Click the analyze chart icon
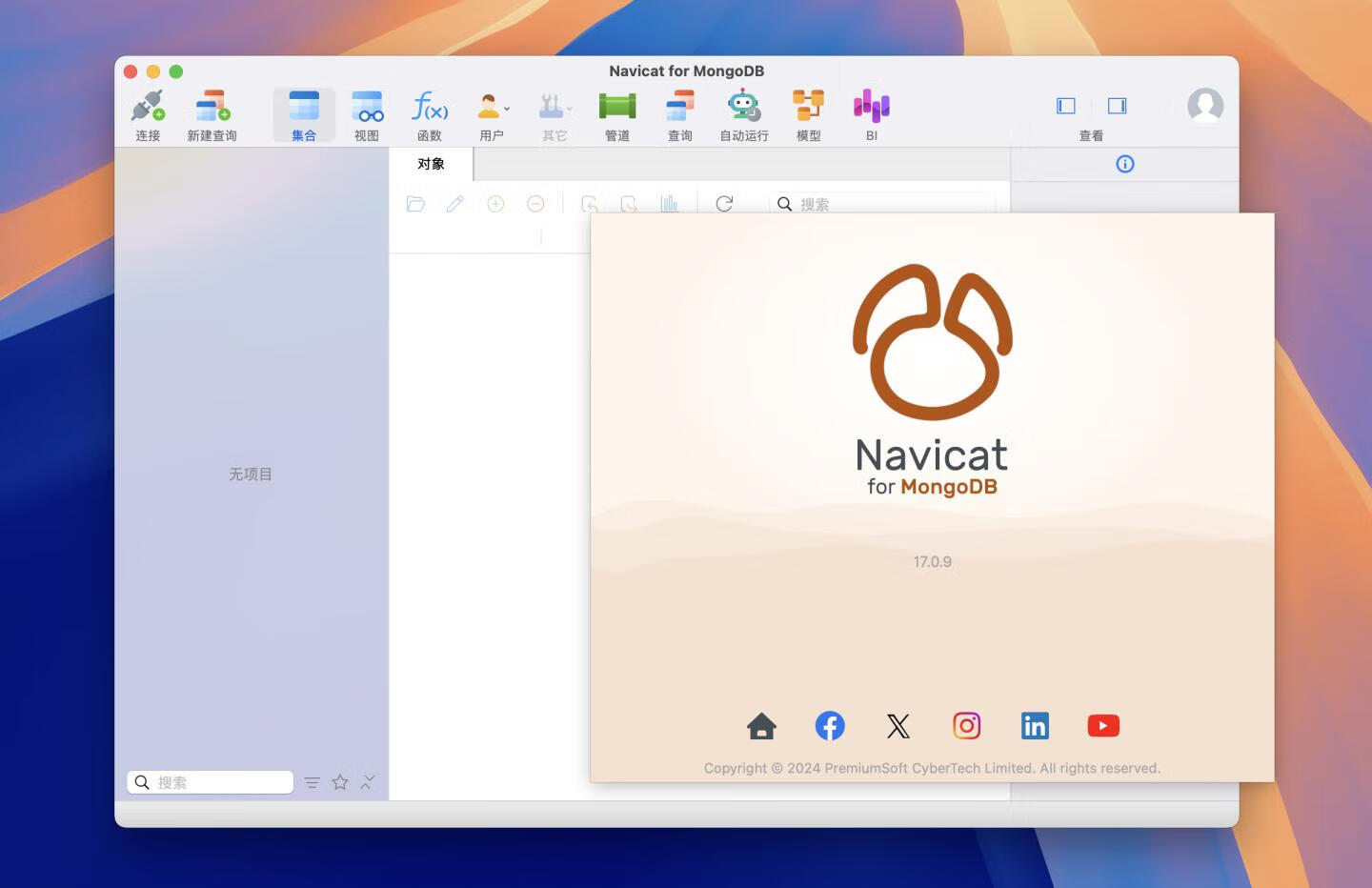 point(669,204)
